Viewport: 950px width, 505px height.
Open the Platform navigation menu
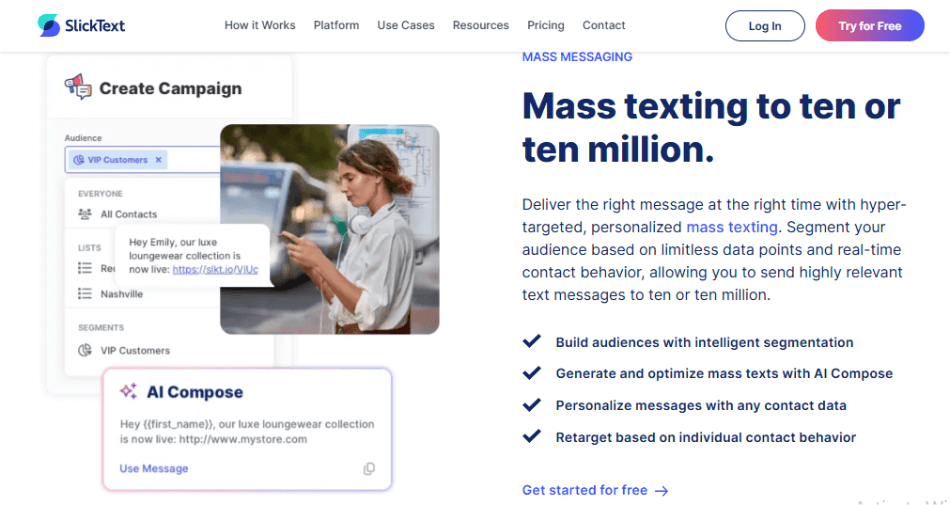tap(336, 25)
